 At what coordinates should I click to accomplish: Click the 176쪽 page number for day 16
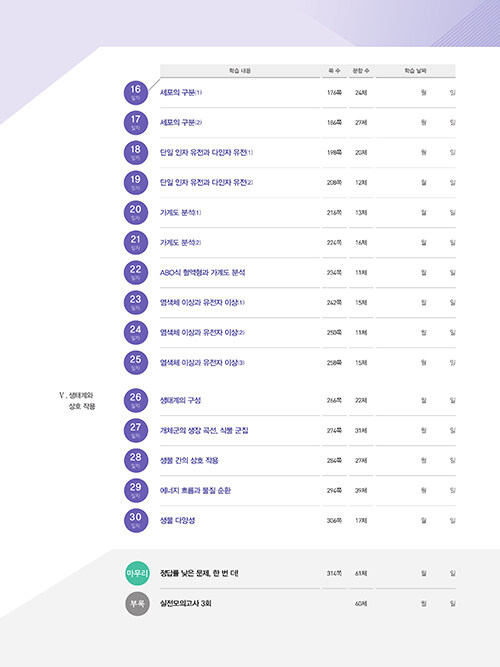tap(334, 92)
